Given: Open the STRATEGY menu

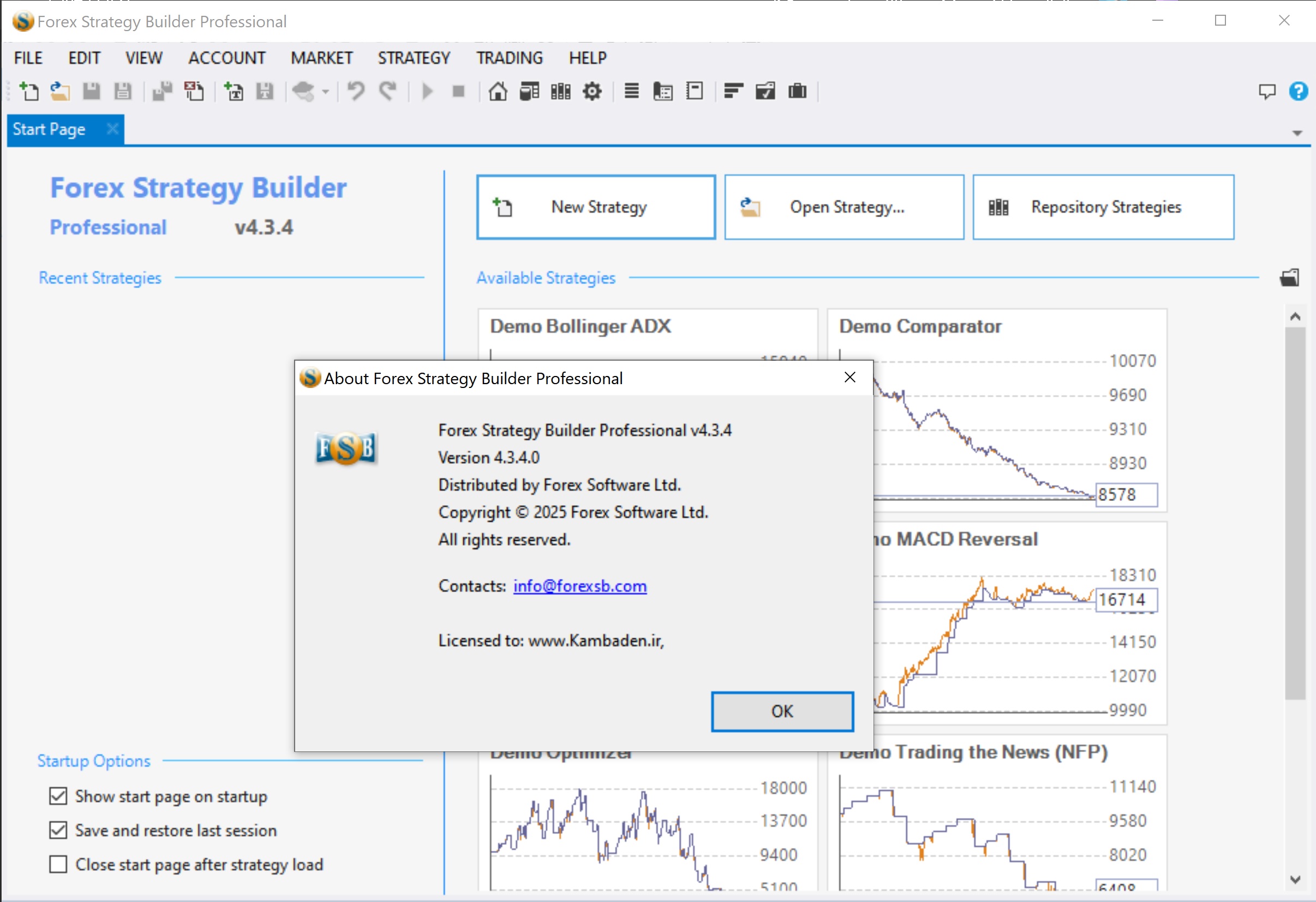Looking at the screenshot, I should tap(414, 58).
